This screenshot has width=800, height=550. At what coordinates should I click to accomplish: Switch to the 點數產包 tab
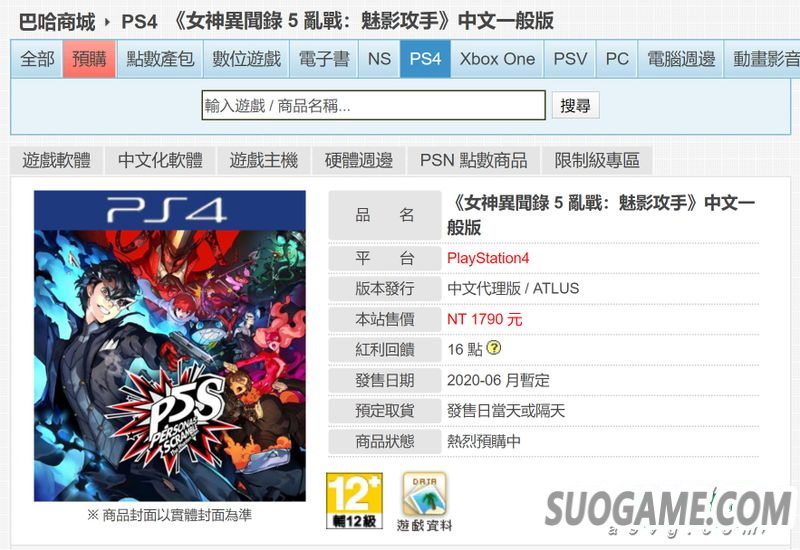(160, 59)
